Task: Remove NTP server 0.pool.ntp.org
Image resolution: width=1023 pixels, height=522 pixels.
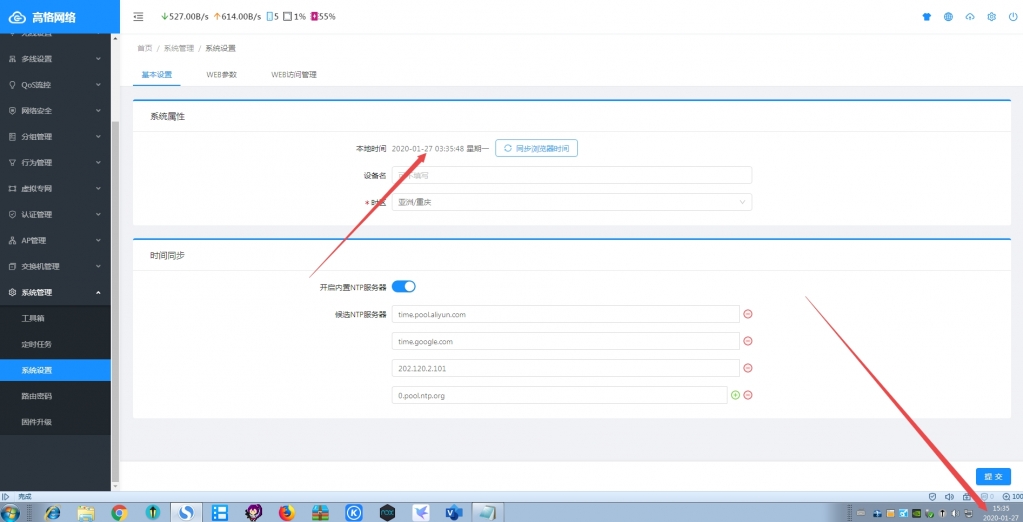Action: (748, 395)
